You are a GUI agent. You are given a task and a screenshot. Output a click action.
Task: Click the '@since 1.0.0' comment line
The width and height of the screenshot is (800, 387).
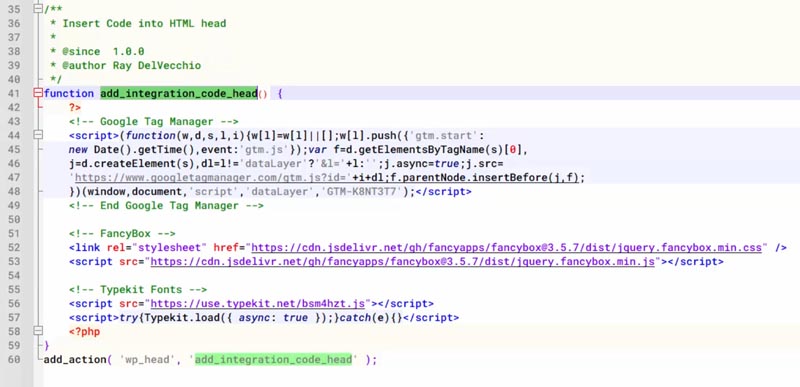(x=103, y=51)
